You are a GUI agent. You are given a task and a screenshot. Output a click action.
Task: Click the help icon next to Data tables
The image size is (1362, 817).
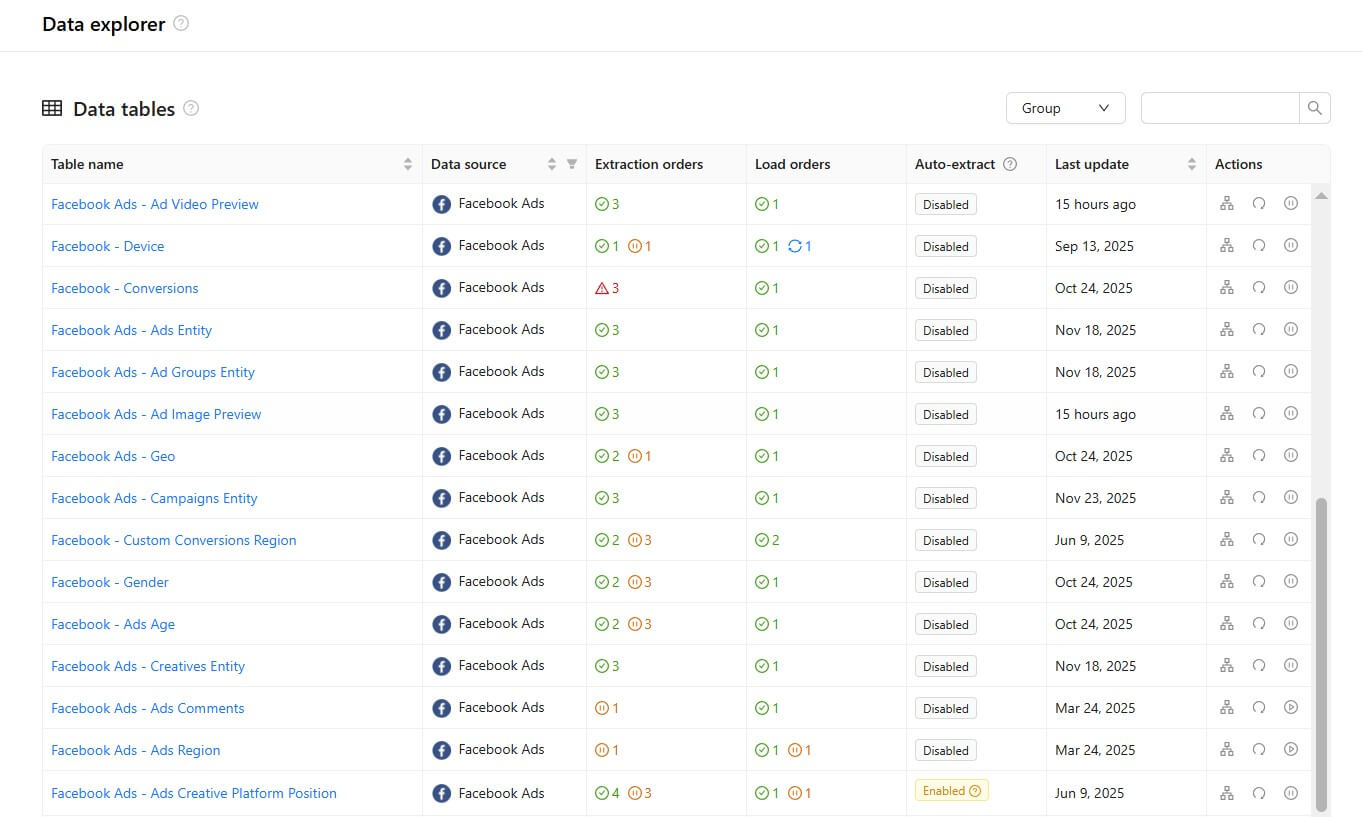click(x=191, y=109)
